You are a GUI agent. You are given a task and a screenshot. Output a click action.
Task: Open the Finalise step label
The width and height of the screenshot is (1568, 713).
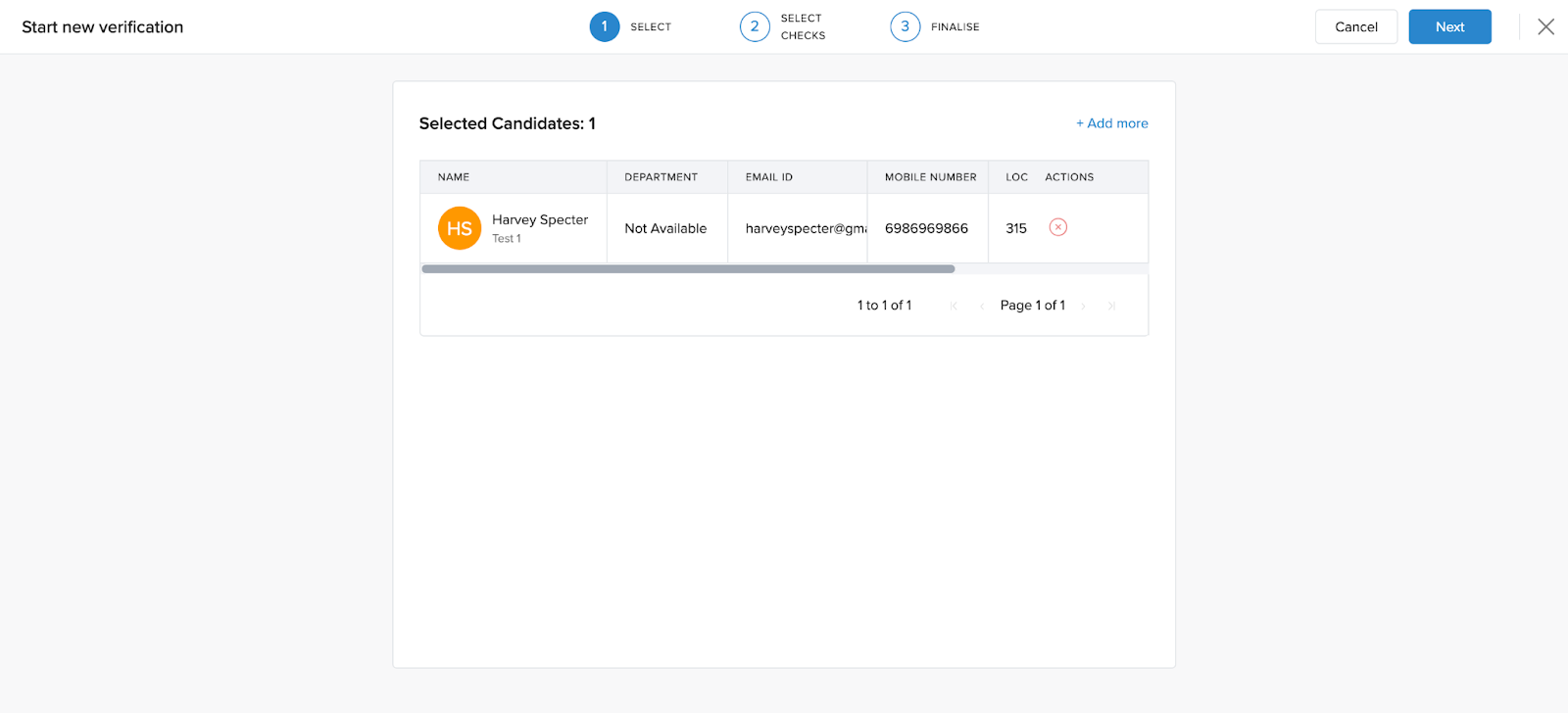(955, 26)
